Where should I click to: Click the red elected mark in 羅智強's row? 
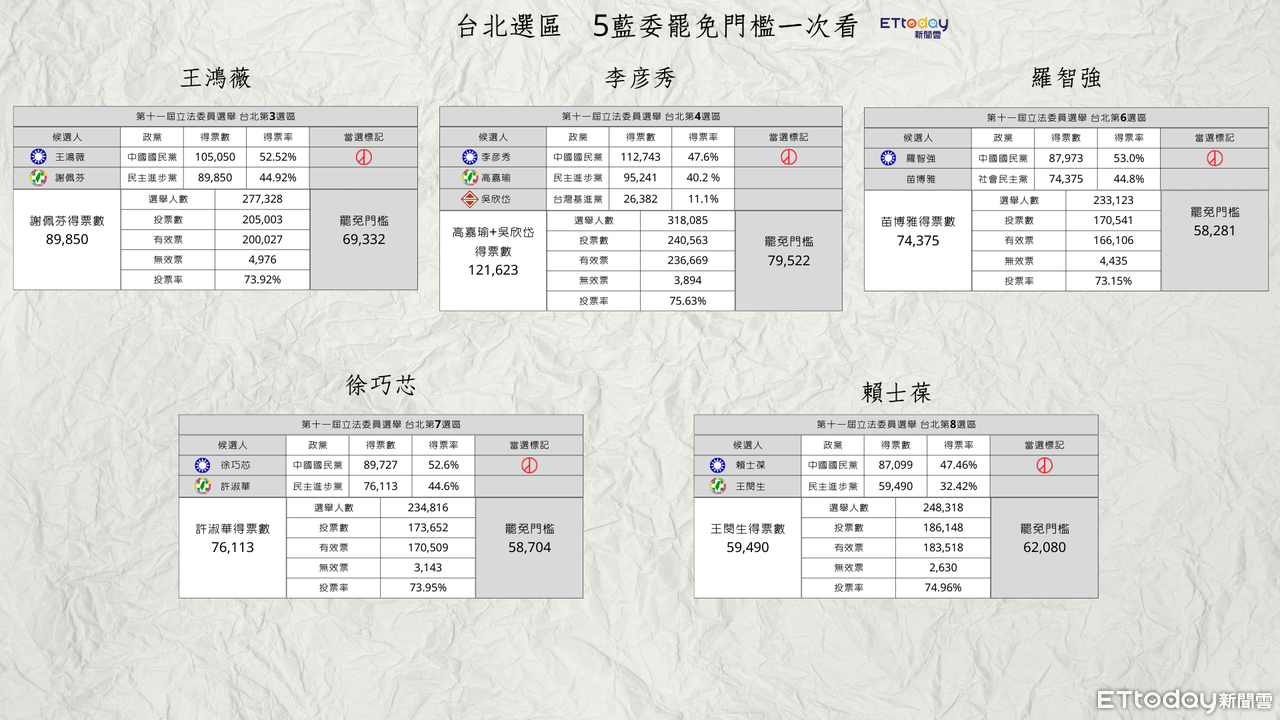[x=1215, y=157]
